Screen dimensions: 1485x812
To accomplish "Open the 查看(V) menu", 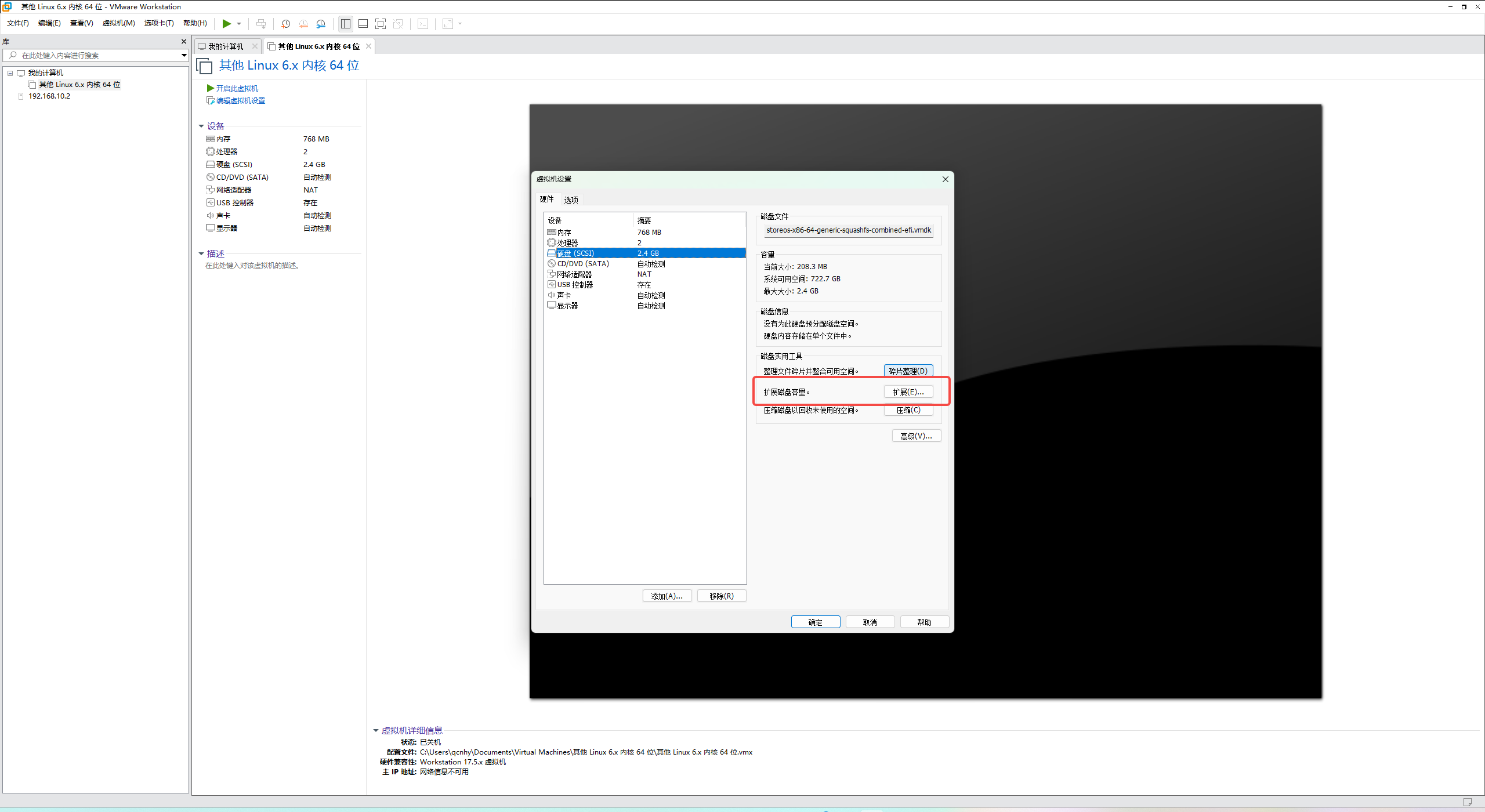I will pyautogui.click(x=81, y=23).
